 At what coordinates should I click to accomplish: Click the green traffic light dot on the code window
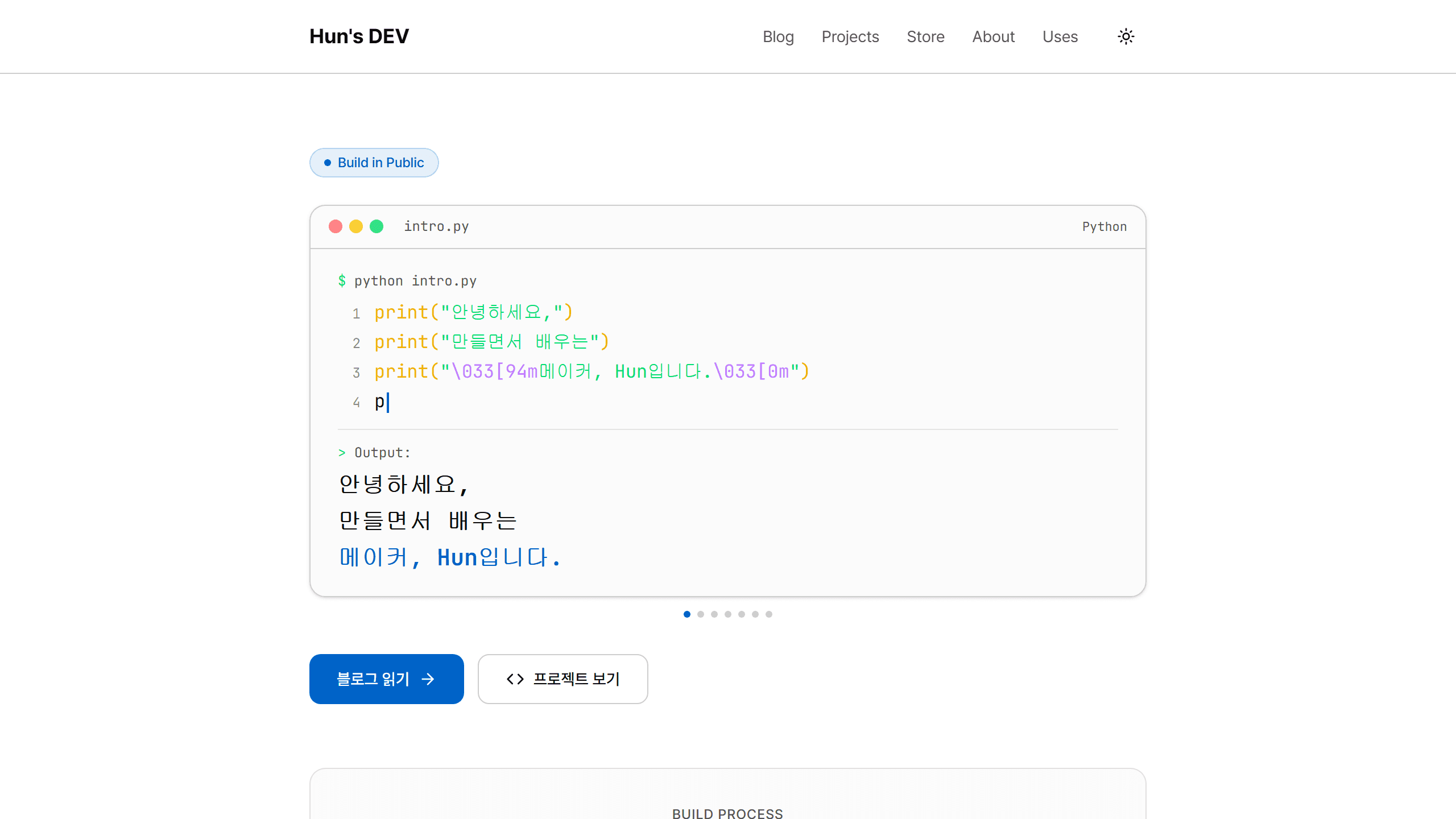click(x=377, y=226)
